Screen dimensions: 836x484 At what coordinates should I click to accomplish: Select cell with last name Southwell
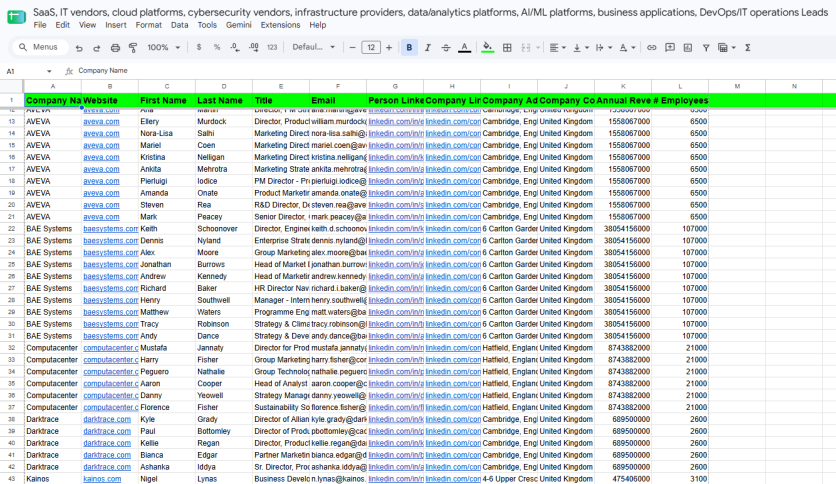coord(224,301)
